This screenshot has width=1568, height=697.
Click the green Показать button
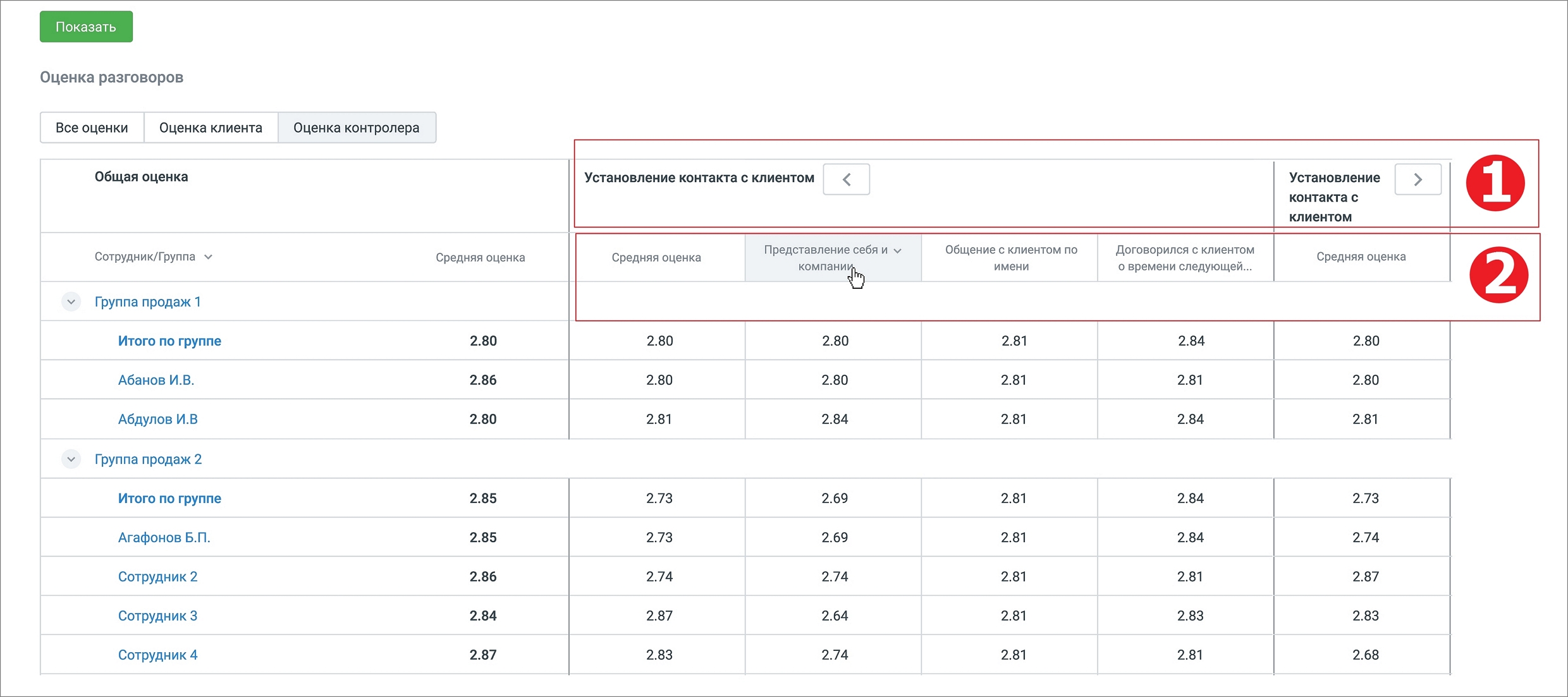pyautogui.click(x=86, y=27)
